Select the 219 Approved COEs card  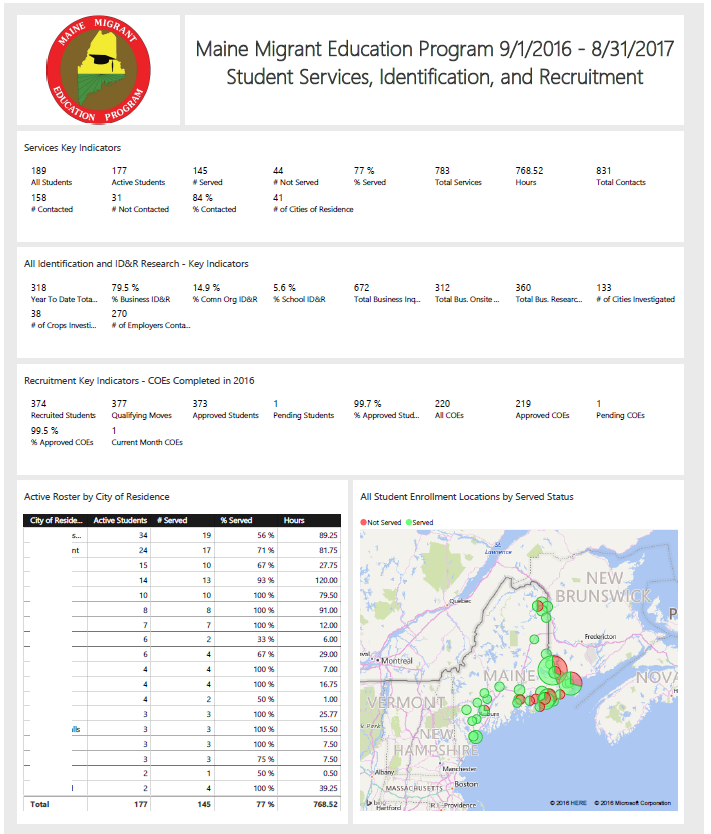click(542, 409)
